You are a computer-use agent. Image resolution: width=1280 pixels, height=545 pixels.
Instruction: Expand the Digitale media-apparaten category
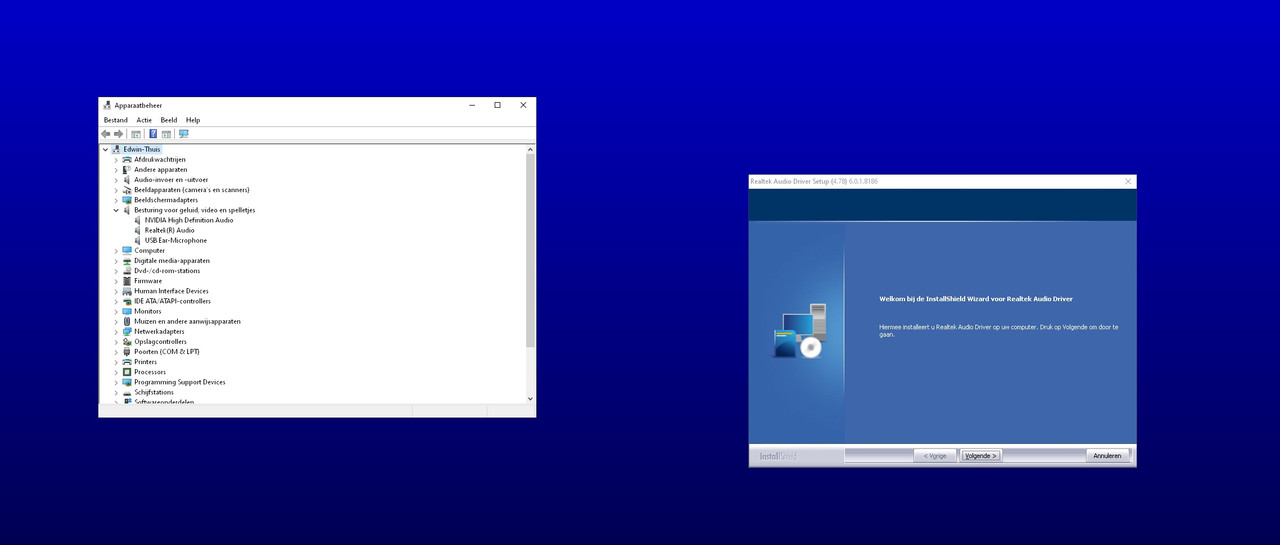[116, 261]
